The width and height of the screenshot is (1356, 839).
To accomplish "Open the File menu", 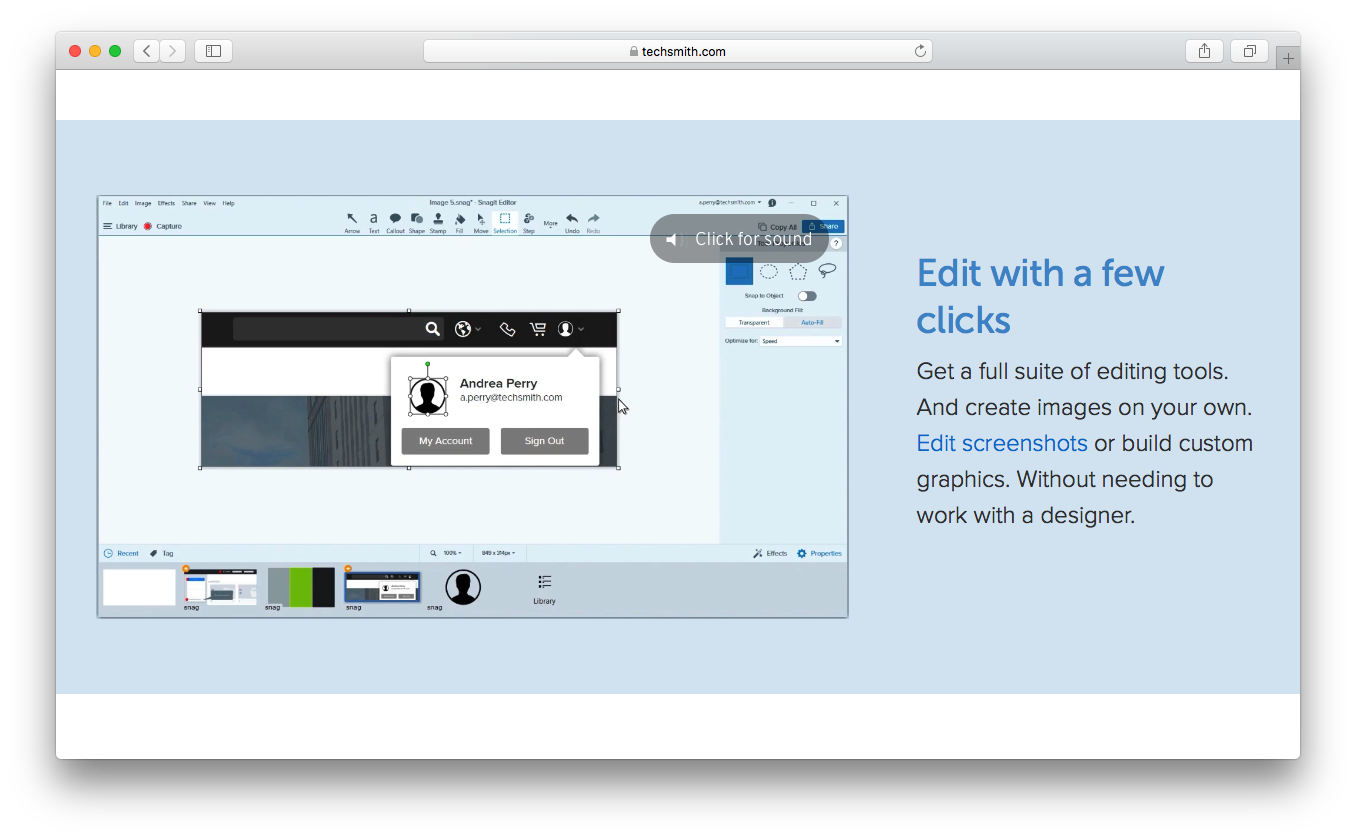I will [107, 203].
